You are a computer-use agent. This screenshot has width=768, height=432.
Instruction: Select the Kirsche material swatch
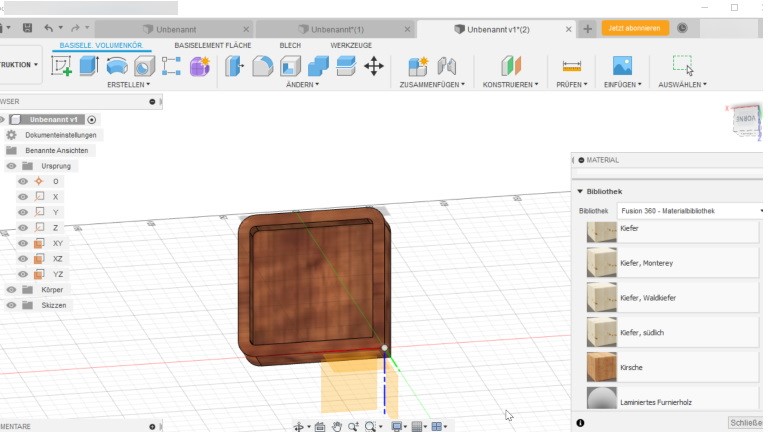[602, 367]
